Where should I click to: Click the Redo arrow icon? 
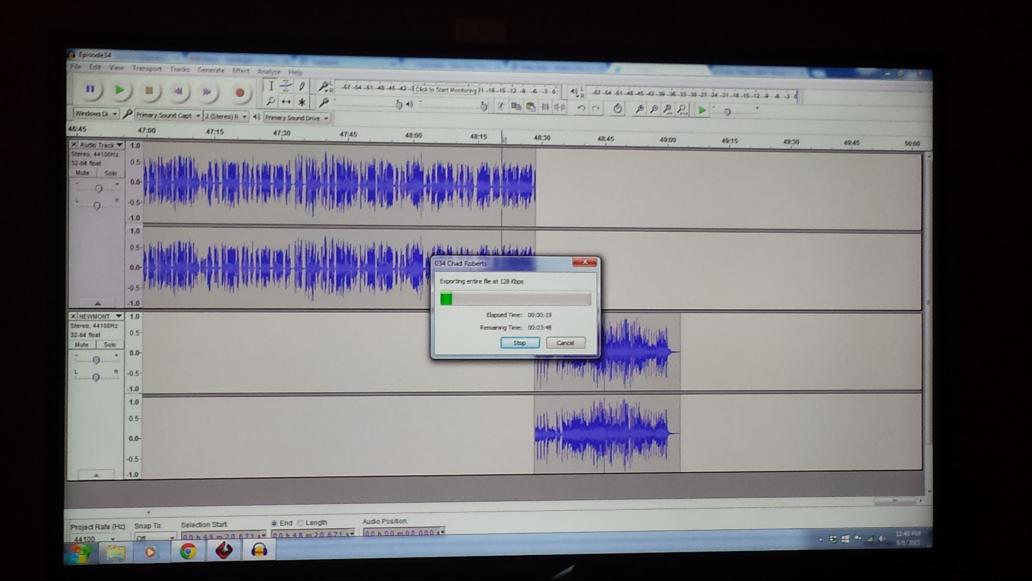coord(596,108)
